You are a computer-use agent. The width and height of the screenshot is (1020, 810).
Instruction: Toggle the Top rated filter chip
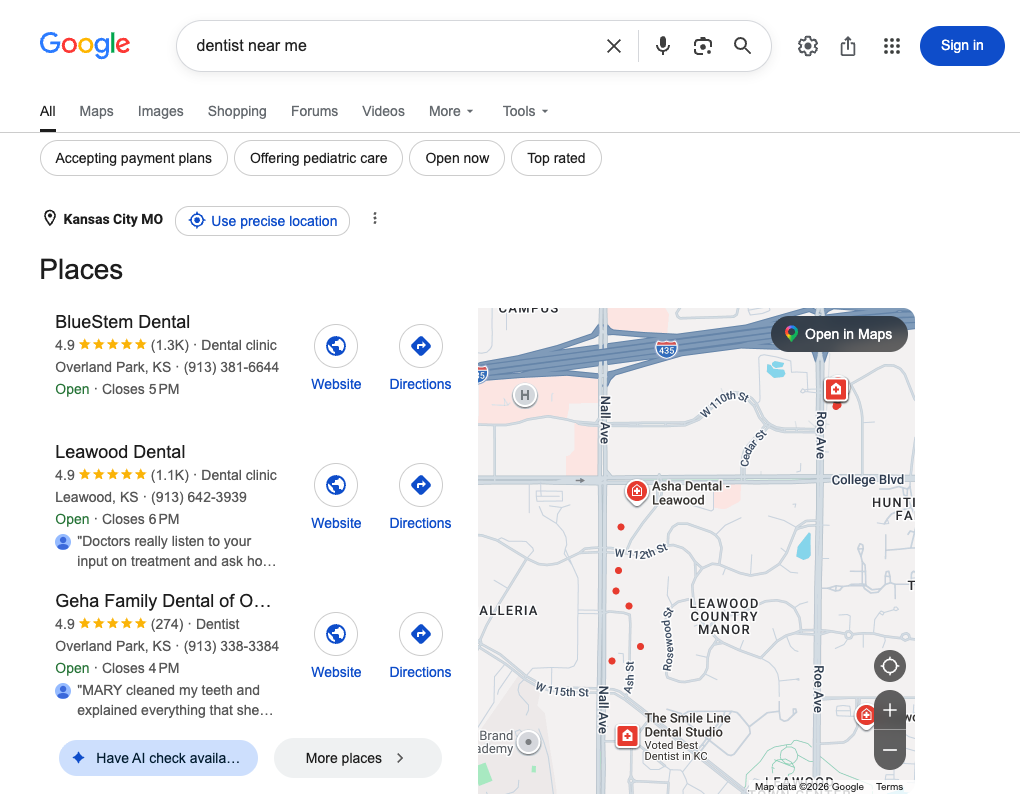pyautogui.click(x=556, y=158)
